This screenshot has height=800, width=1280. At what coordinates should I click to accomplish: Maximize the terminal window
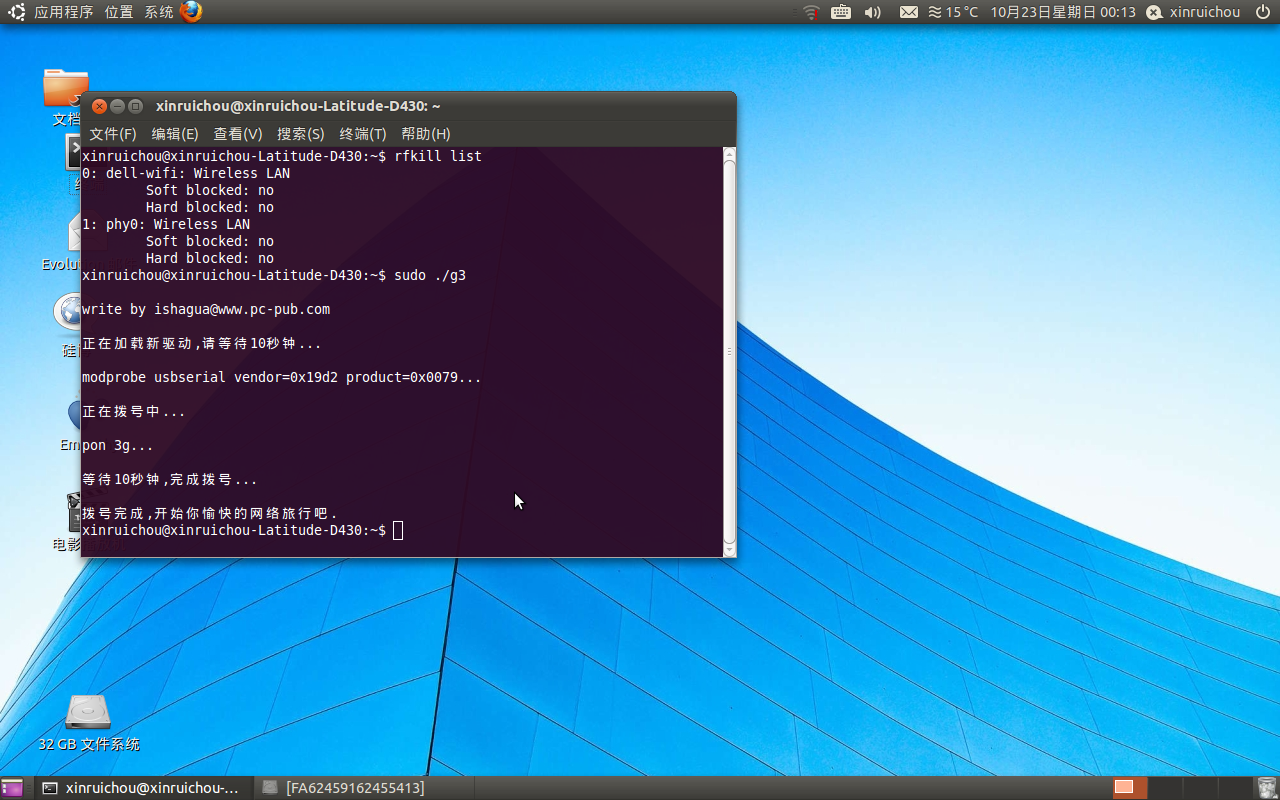[136, 106]
